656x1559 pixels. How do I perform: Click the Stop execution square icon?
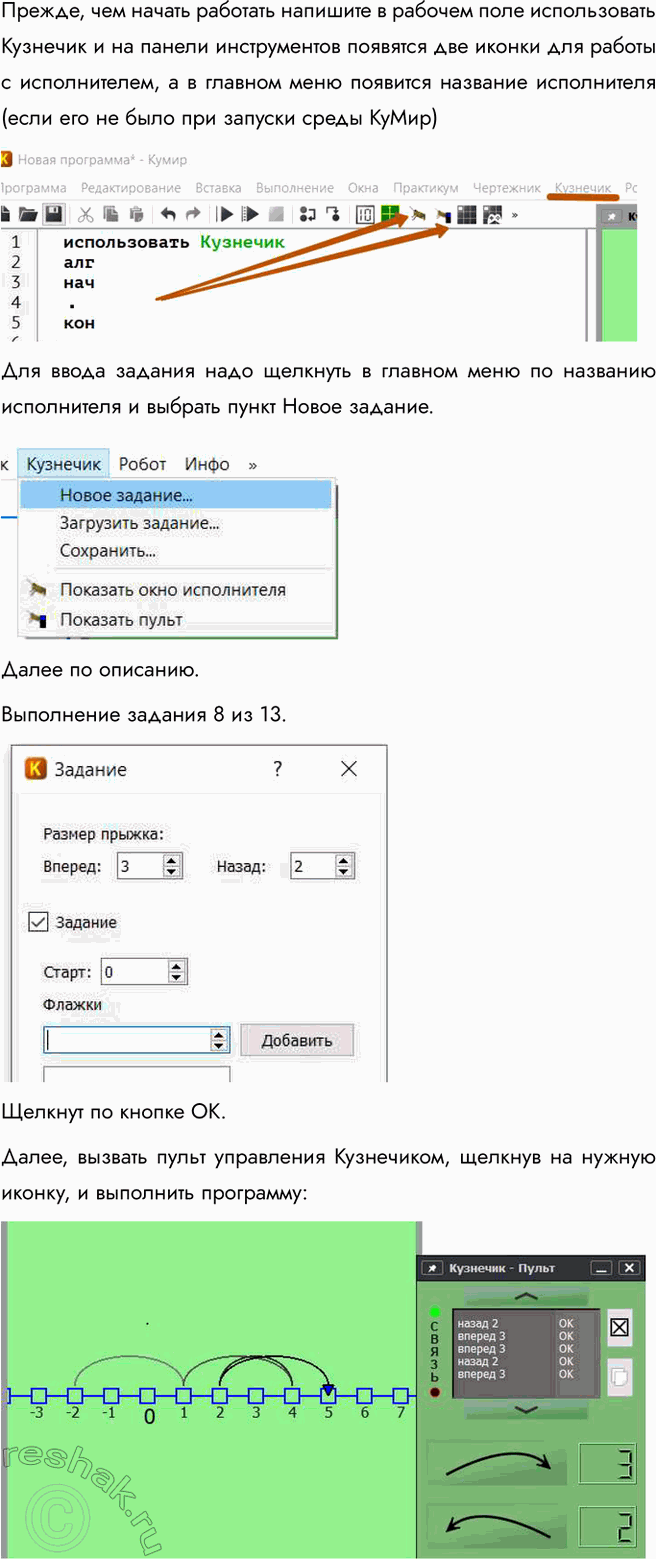point(276,214)
